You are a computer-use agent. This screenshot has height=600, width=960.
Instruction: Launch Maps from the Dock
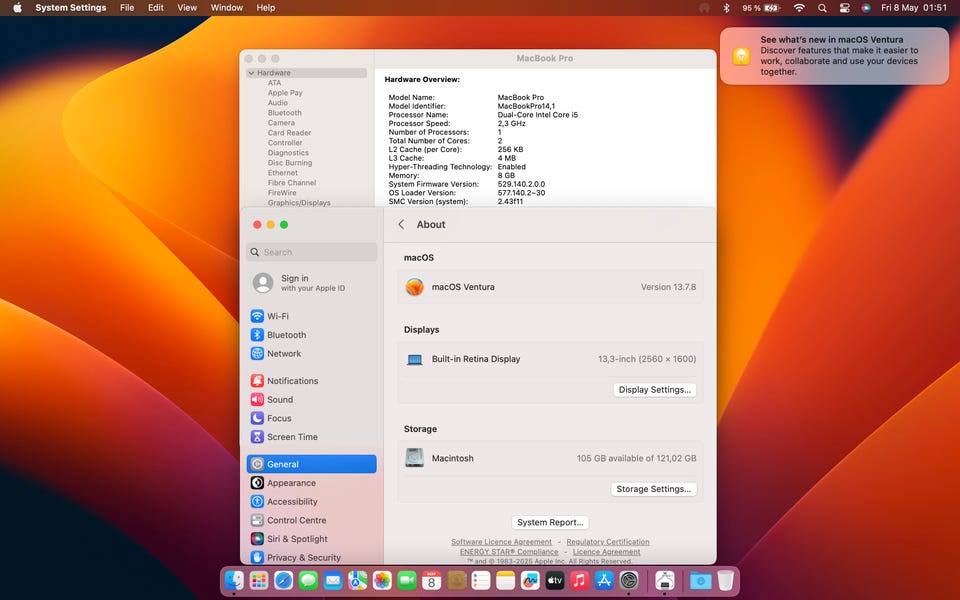tap(358, 580)
